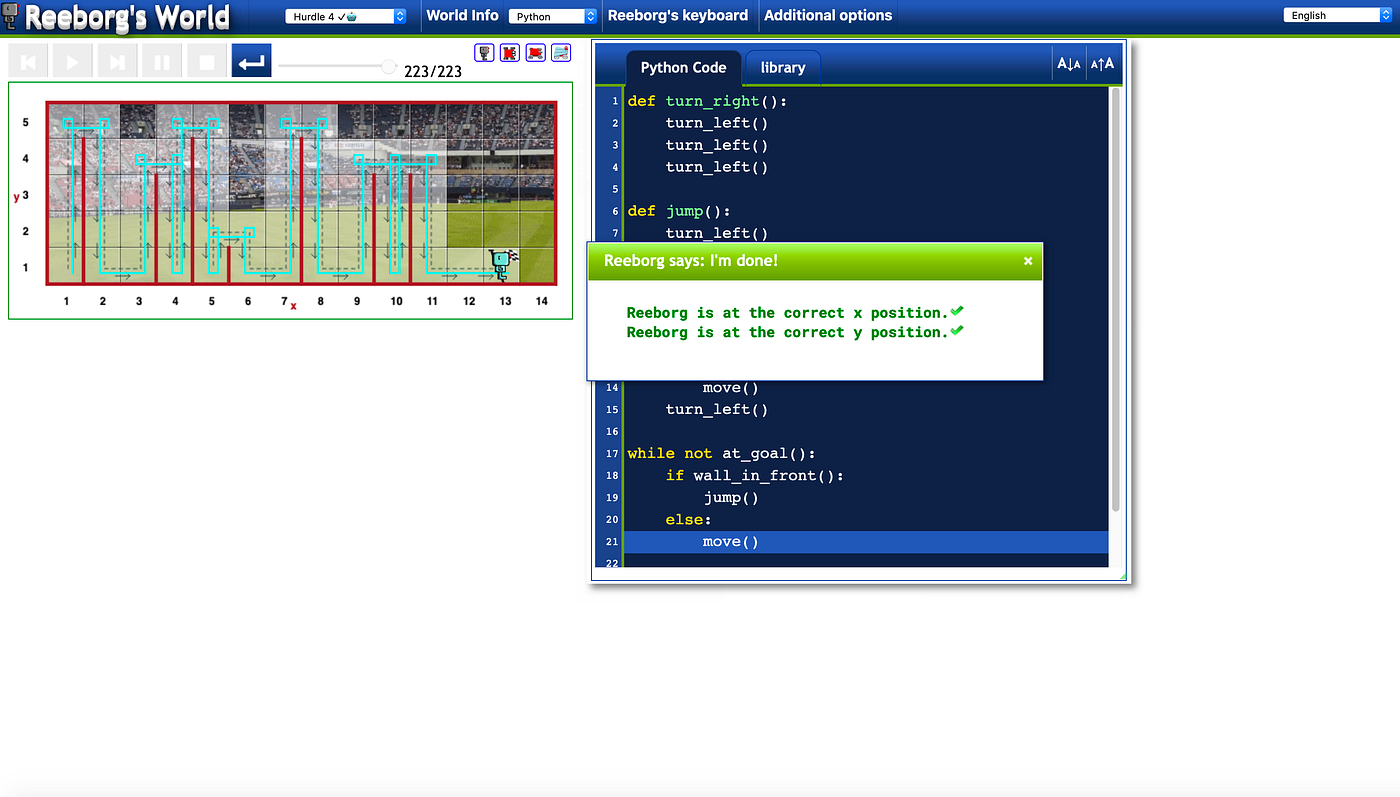
Task: Open Reeborg's keyboard
Action: tap(679, 15)
